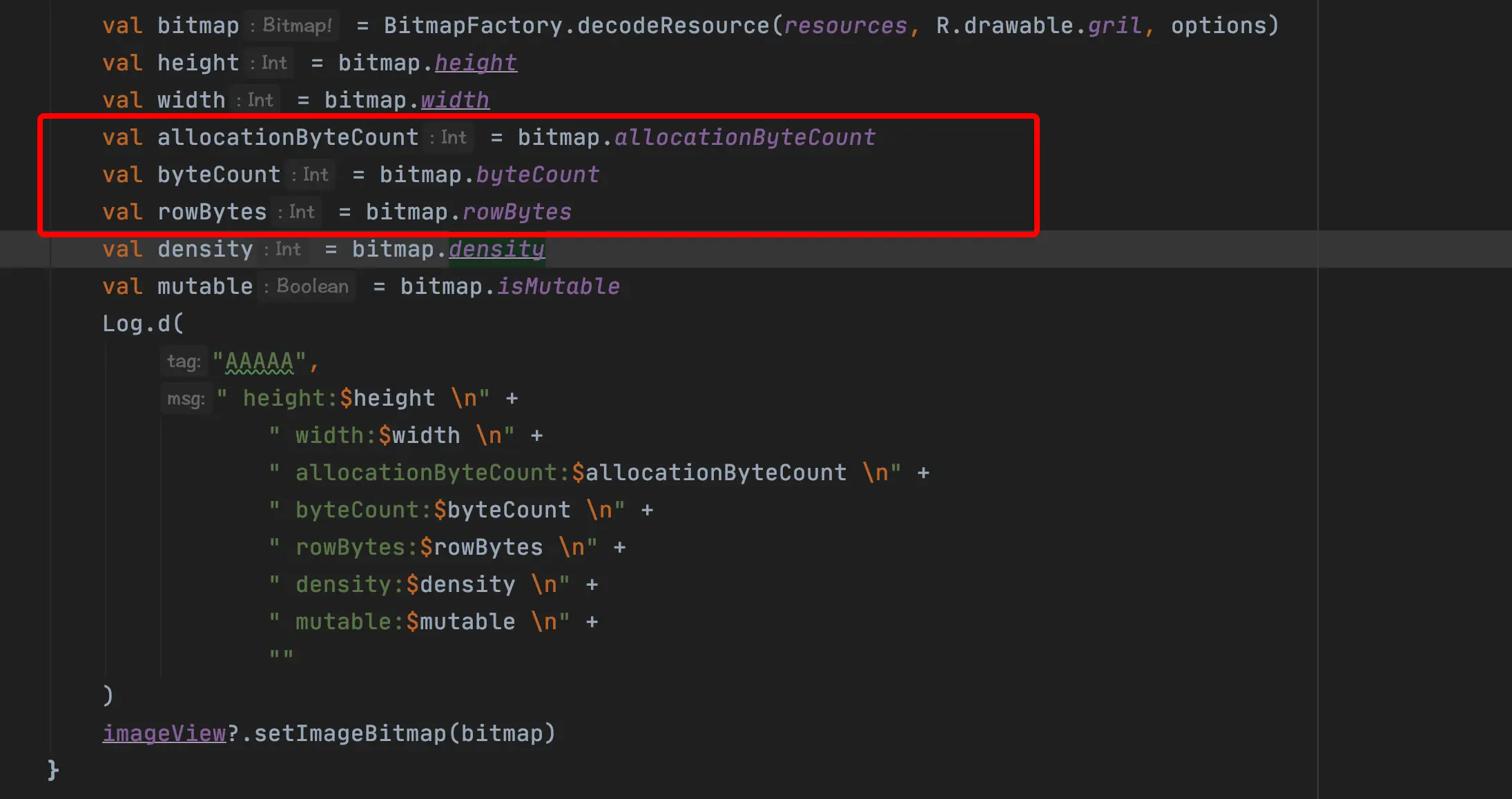This screenshot has width=1512, height=799.
Task: Click the closing brace of function
Action: [53, 770]
